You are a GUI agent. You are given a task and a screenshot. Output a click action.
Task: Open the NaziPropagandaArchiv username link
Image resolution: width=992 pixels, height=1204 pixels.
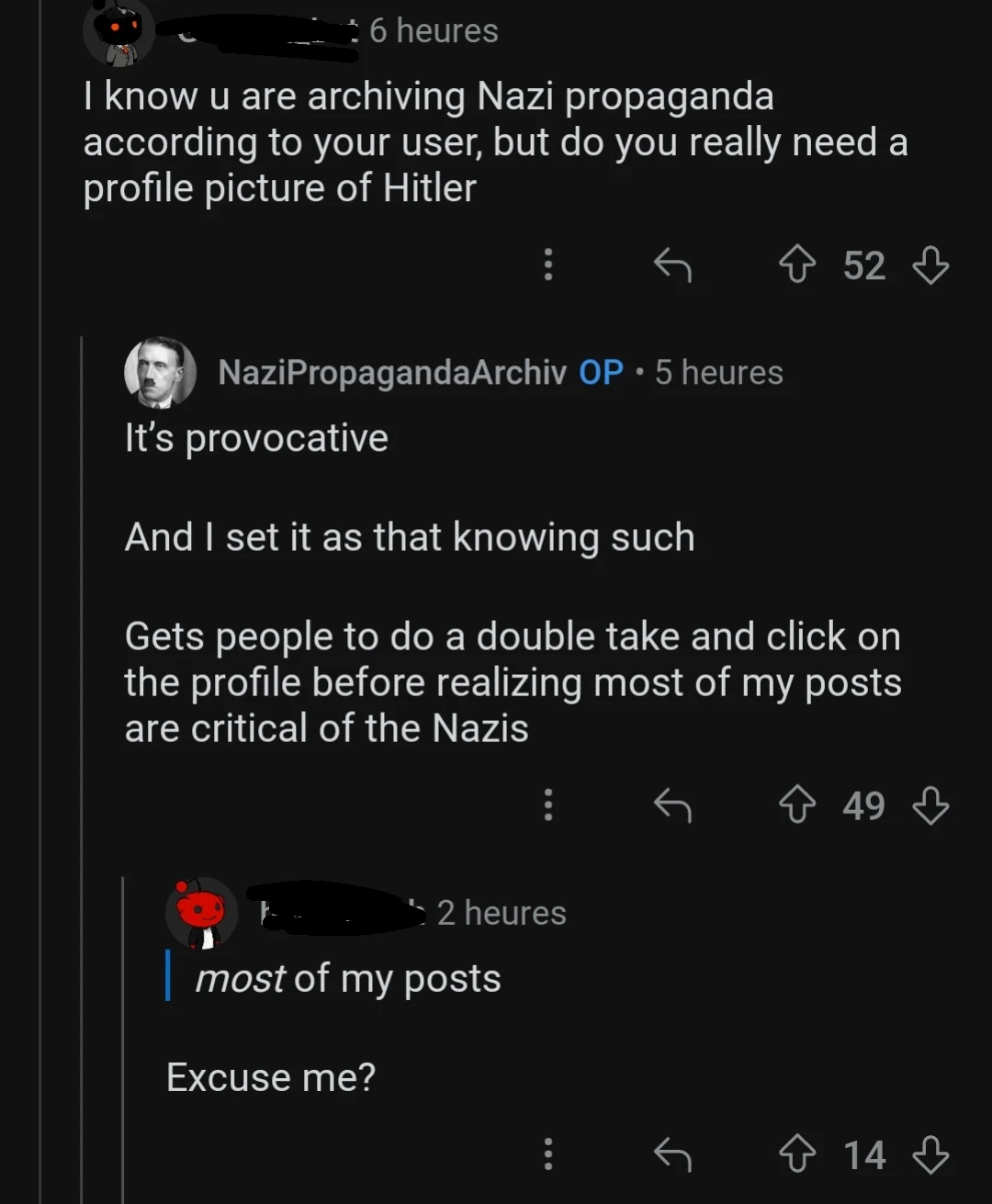tap(392, 373)
